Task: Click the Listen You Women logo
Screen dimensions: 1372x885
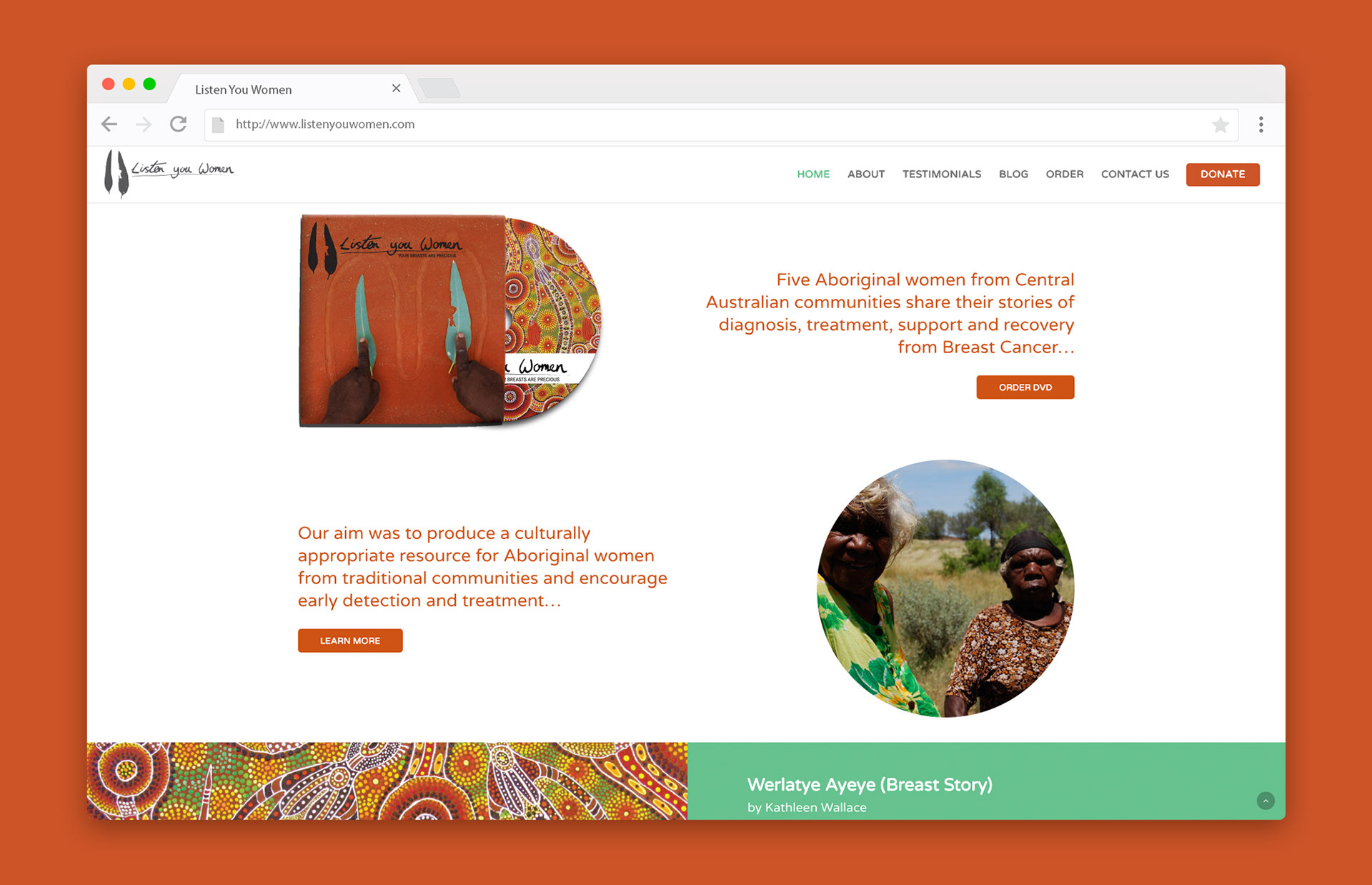Action: click(x=169, y=173)
